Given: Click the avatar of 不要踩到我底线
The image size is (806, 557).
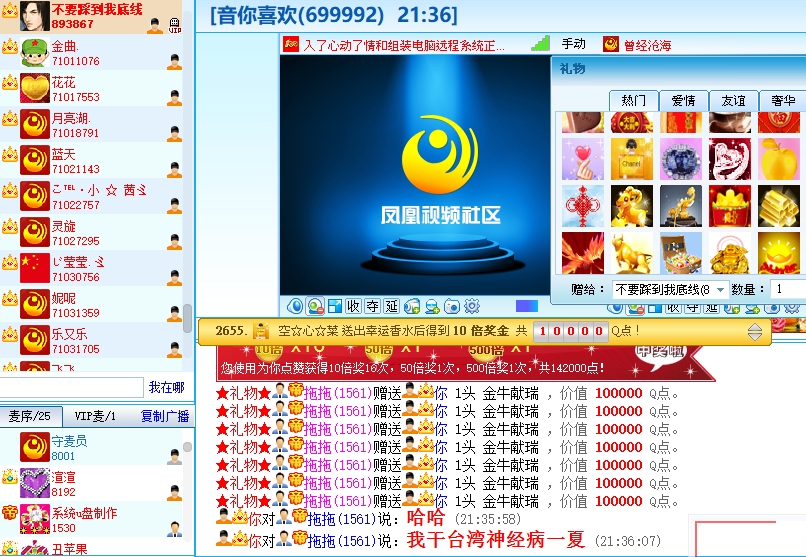Looking at the screenshot, I should tap(35, 16).
